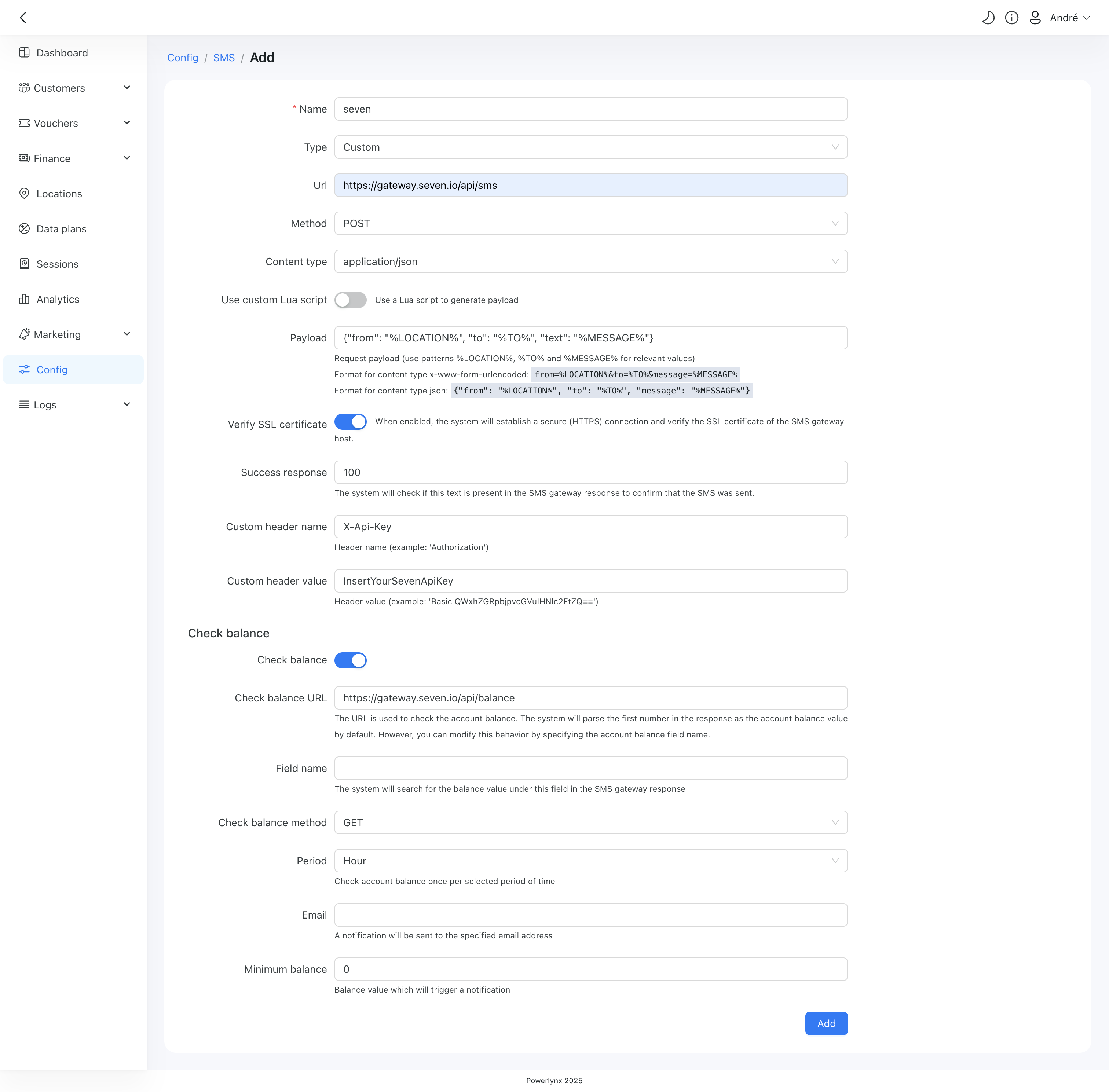Open the Content type dropdown
Screen dimensions: 1109x1092
(590, 261)
